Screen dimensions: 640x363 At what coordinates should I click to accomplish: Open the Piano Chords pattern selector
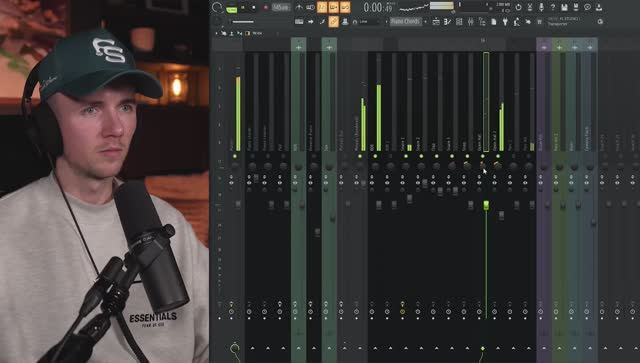pyautogui.click(x=407, y=22)
